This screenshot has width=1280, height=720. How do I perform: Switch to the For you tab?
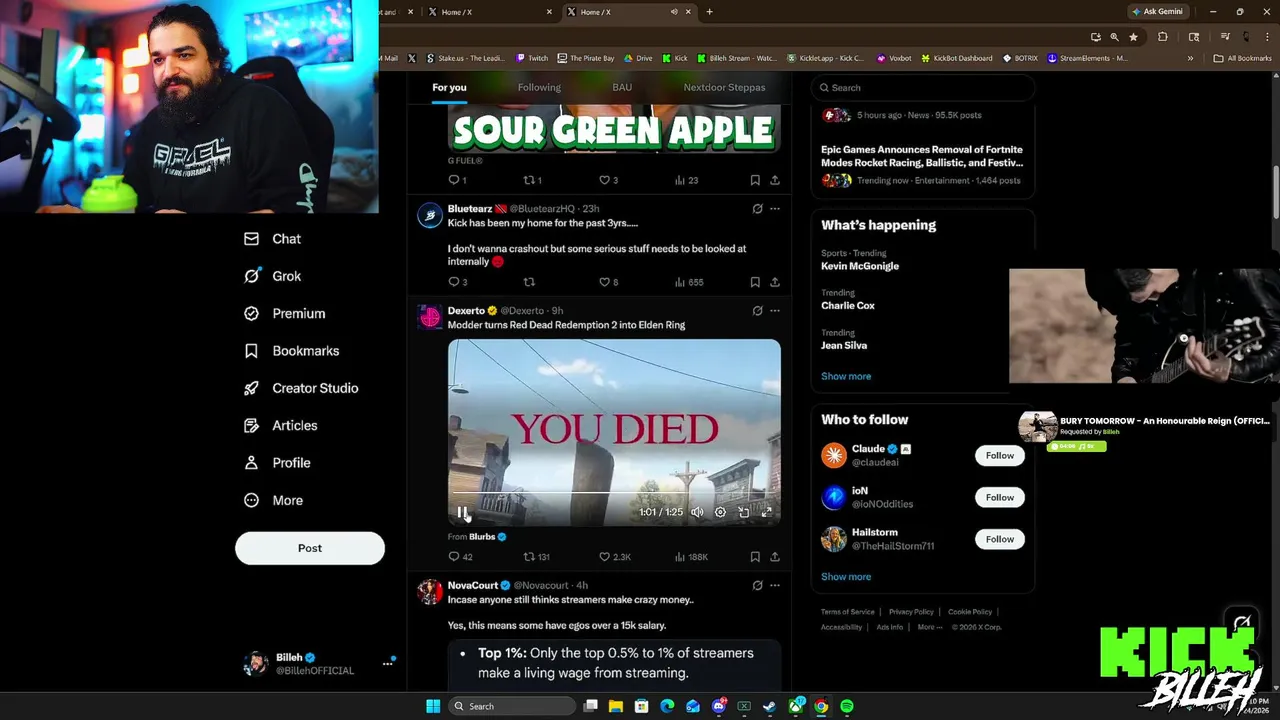449,87
